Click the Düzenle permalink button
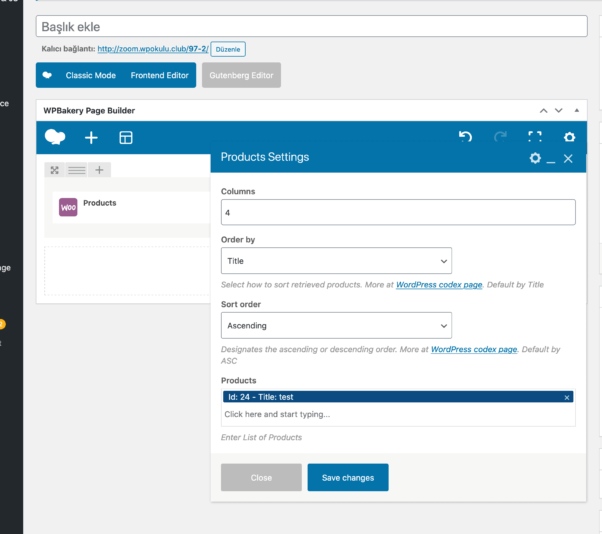602x534 pixels. coord(228,50)
